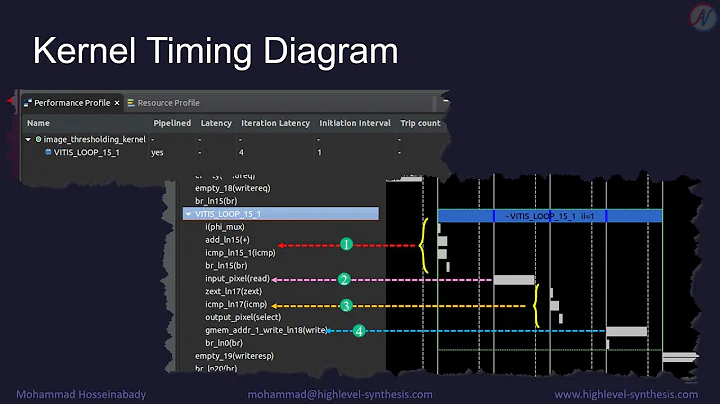This screenshot has width=720, height=404.
Task: Select empty_18(writereq) in schedule list
Action: coord(233,188)
